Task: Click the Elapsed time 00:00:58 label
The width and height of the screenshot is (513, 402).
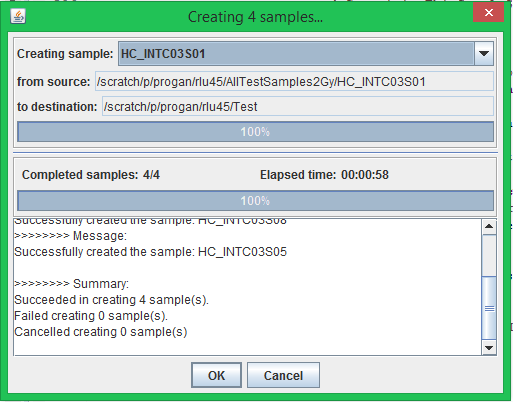Action: [324, 175]
